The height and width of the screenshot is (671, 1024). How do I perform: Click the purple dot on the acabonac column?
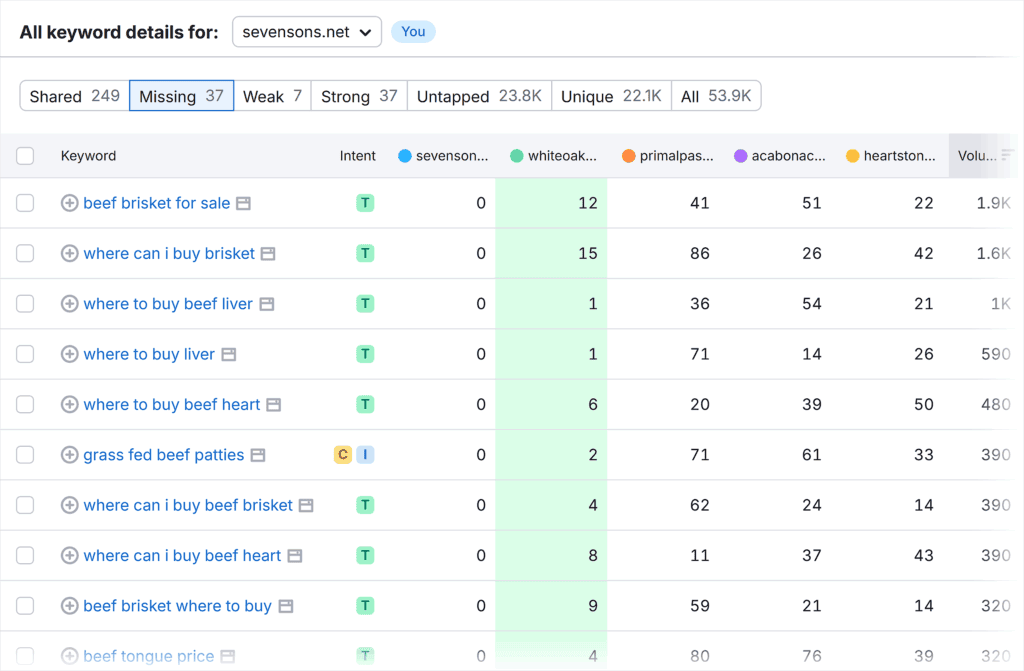pyautogui.click(x=741, y=156)
